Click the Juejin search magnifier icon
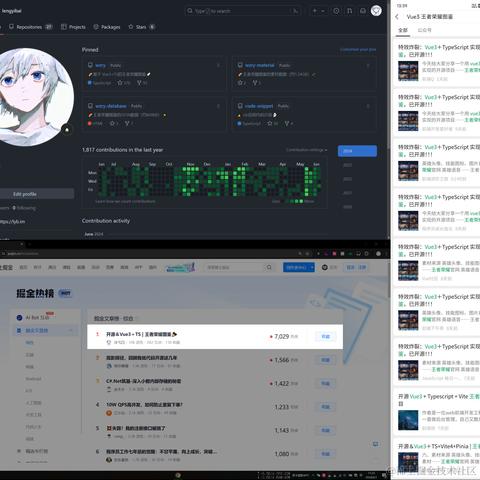Screen dimensions: 480x480 (x=269, y=267)
